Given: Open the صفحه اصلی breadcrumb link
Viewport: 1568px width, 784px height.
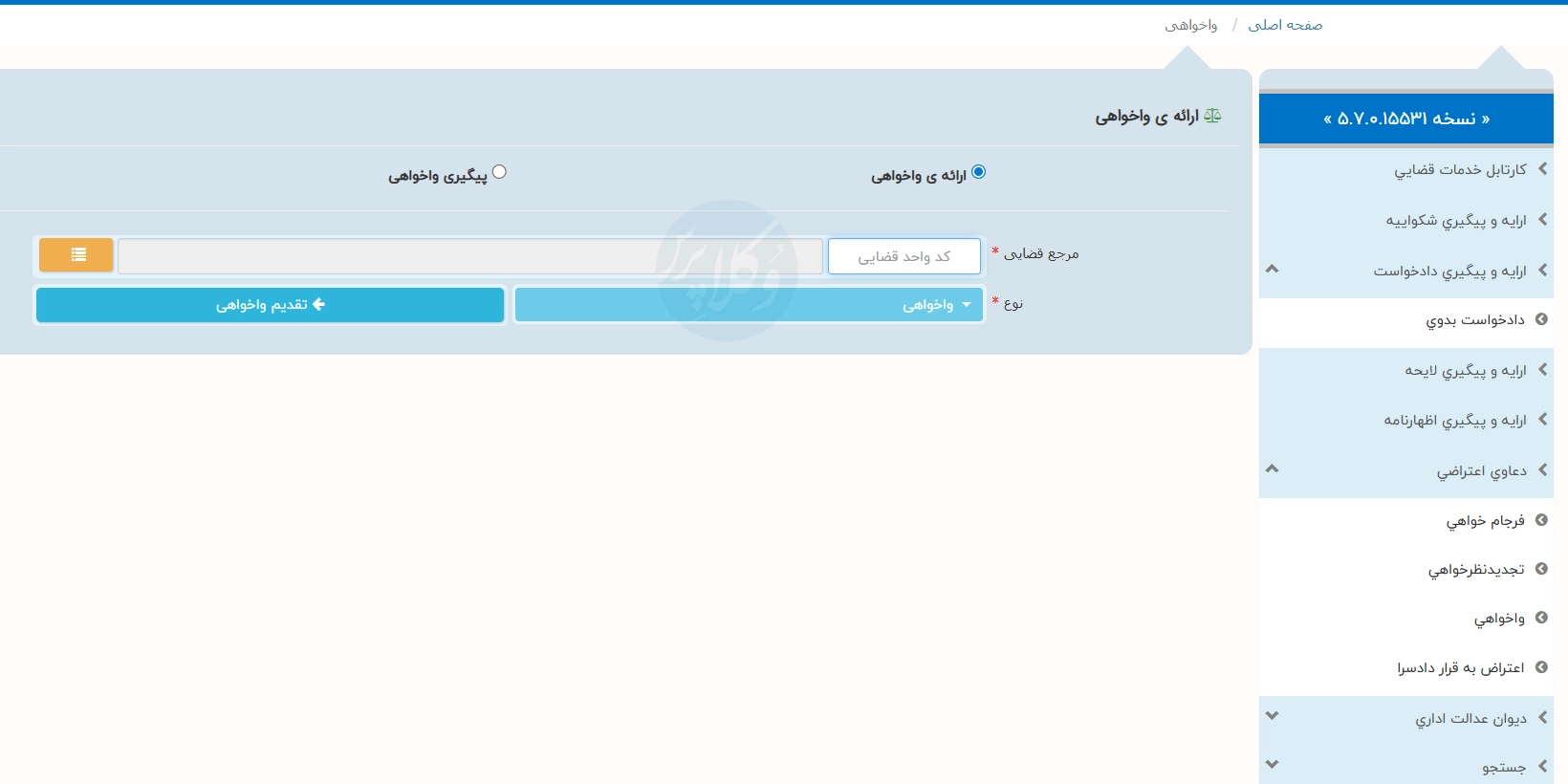Looking at the screenshot, I should coord(1285,25).
